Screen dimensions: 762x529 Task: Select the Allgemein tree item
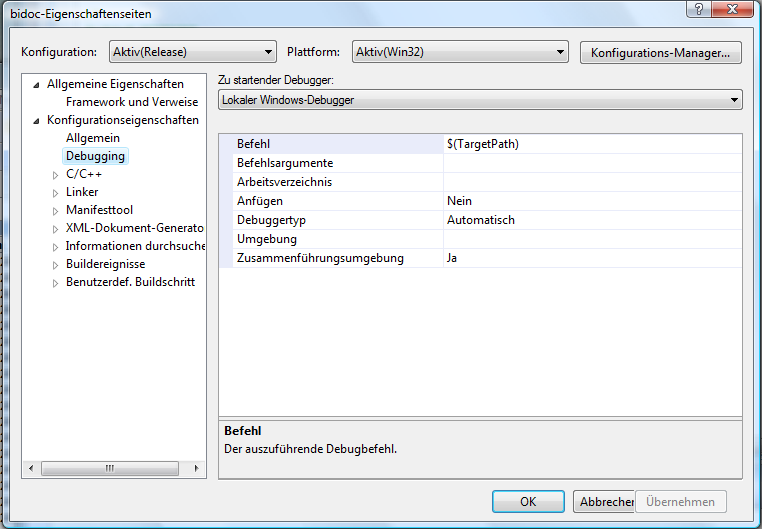pos(93,138)
